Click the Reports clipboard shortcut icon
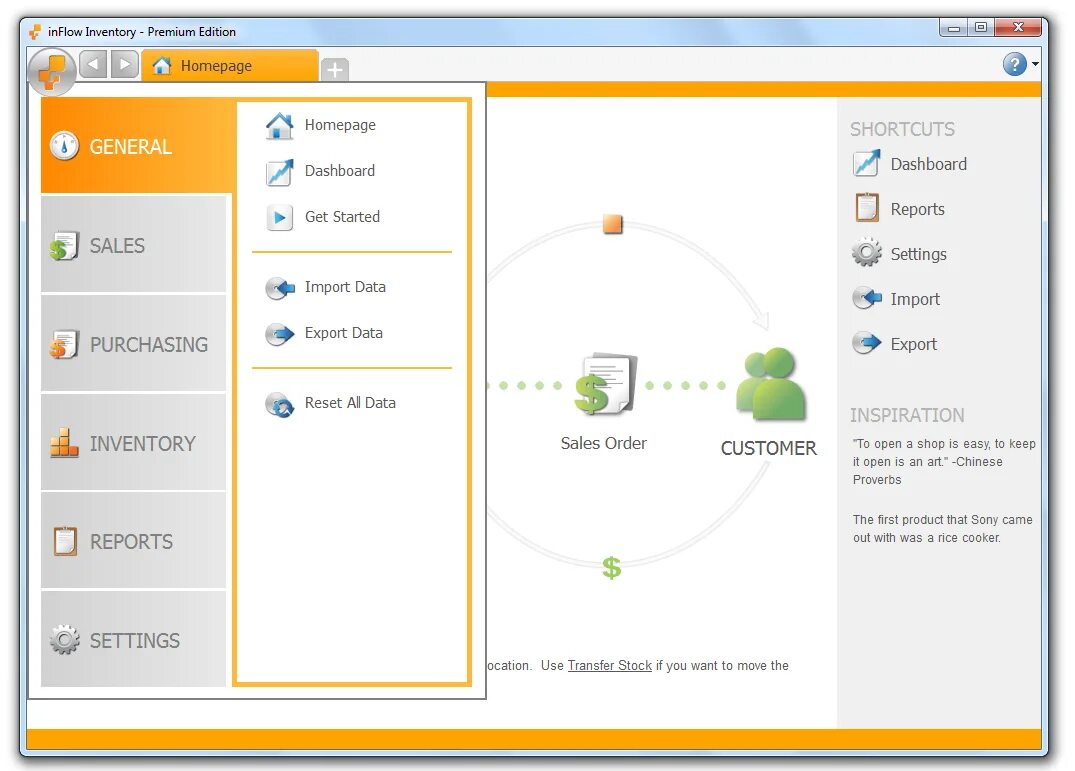This screenshot has height=771, width=1075. 867,208
